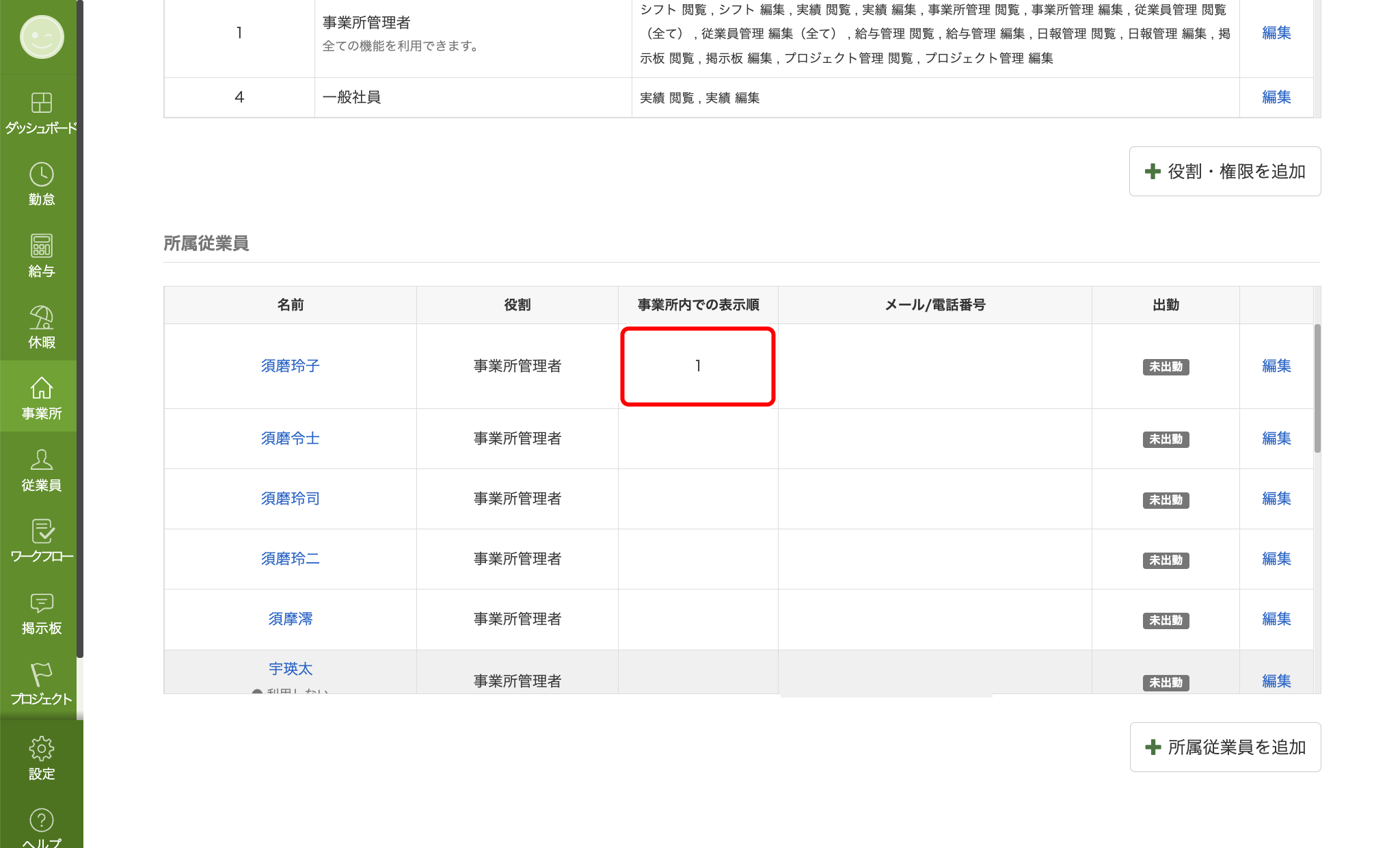Click the メール/電話番号 column header
This screenshot has width=1400, height=848.
935,305
